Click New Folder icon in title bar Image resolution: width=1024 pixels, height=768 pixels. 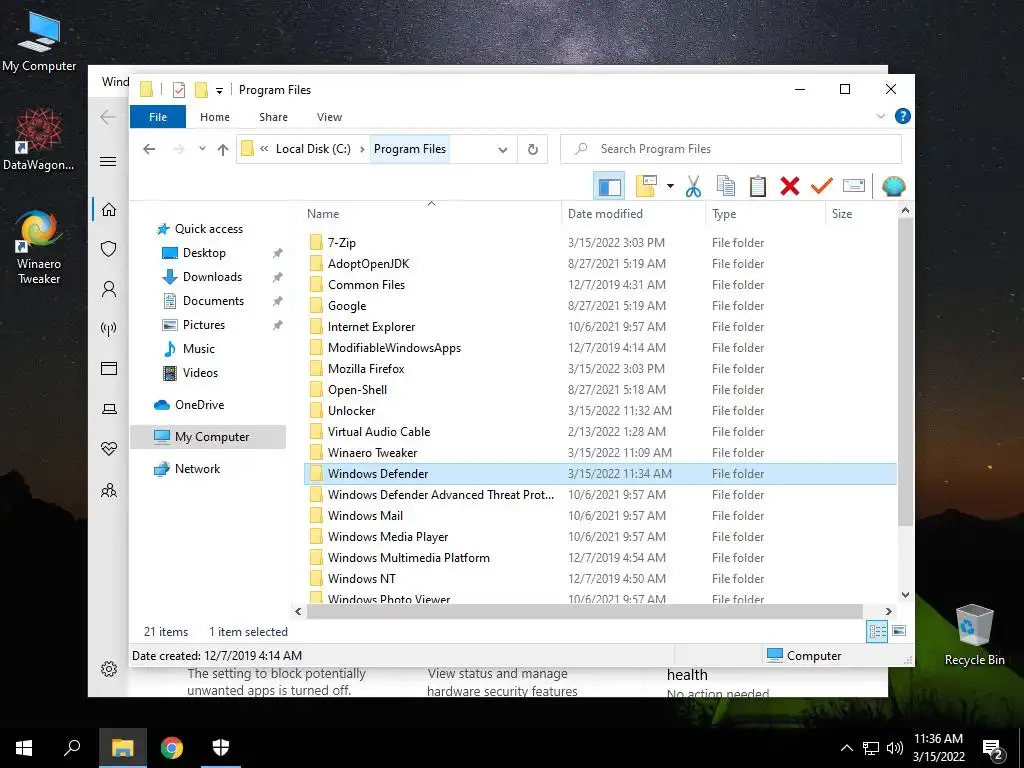click(201, 89)
